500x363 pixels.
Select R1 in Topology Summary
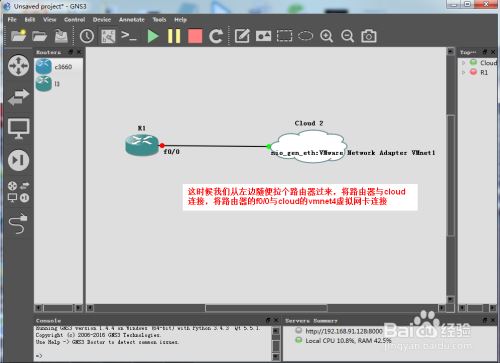coord(484,72)
